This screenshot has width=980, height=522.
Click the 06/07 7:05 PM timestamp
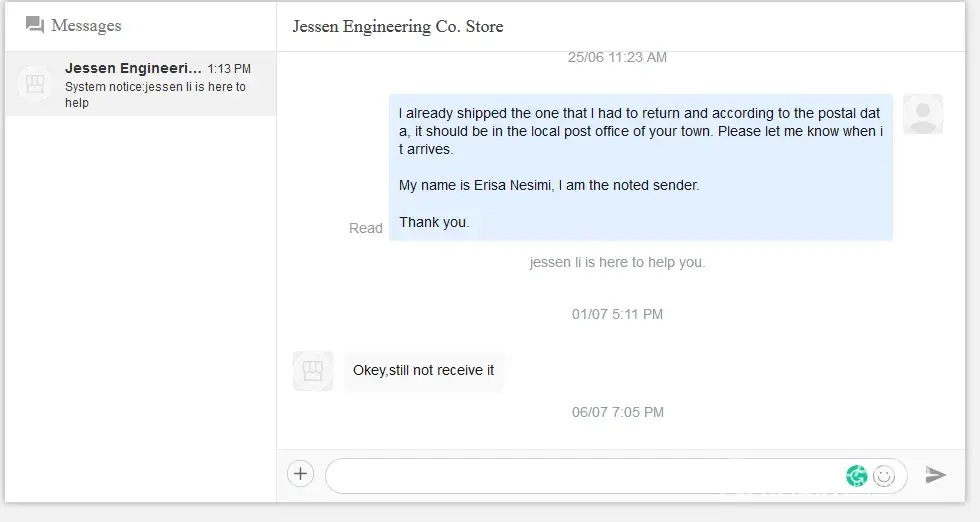click(617, 412)
